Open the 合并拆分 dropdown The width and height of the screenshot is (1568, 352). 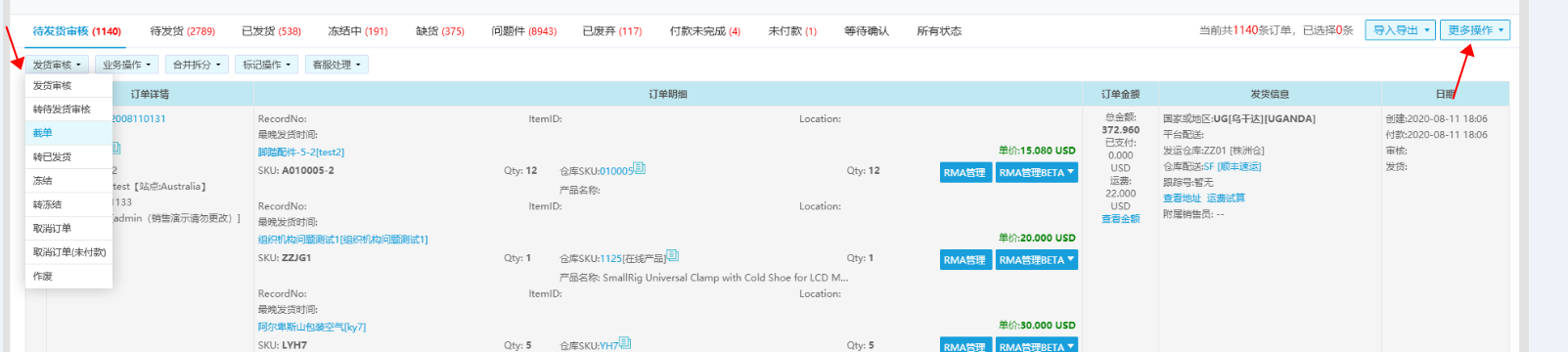197,65
